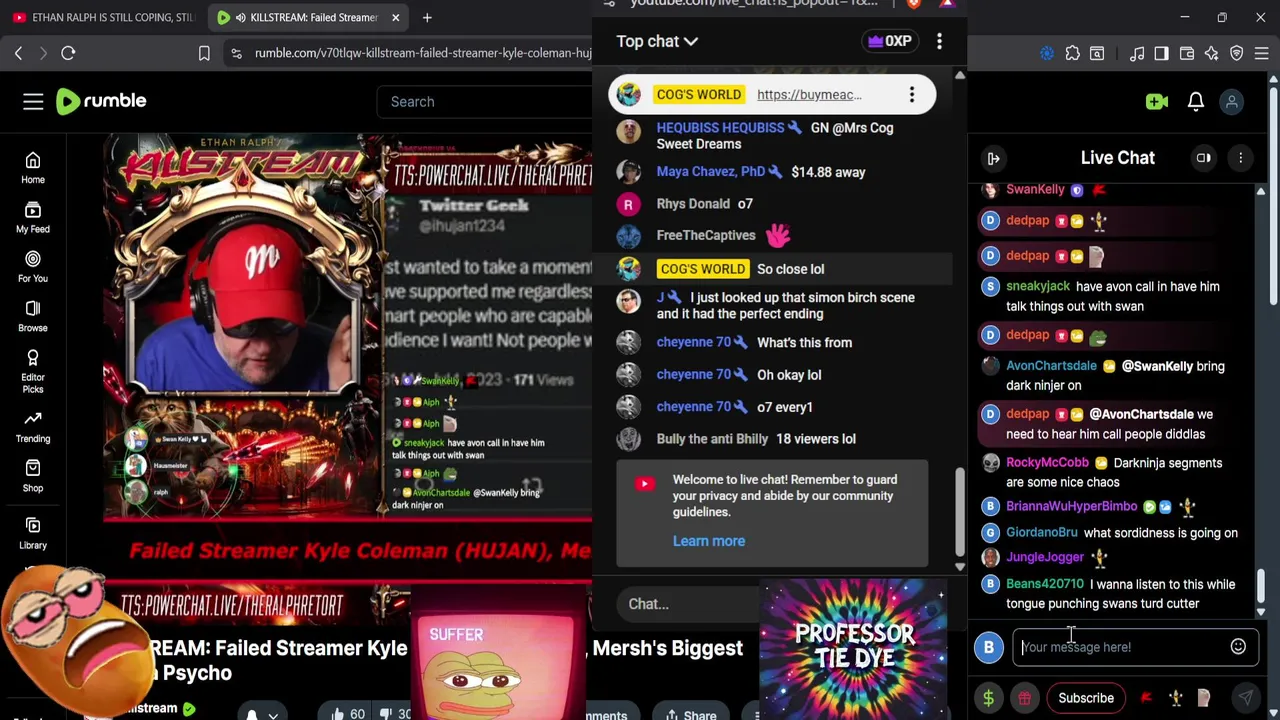
Task: Open My Feed in the sidebar
Action: pos(33,217)
